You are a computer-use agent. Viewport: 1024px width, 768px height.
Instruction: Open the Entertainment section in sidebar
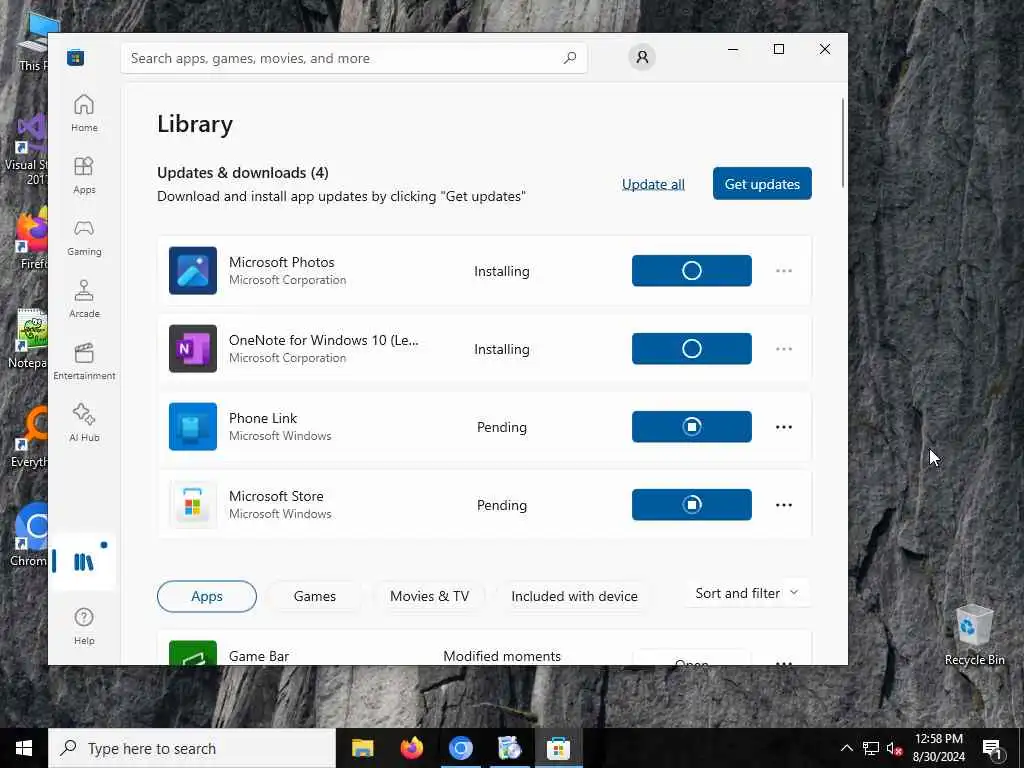84,361
